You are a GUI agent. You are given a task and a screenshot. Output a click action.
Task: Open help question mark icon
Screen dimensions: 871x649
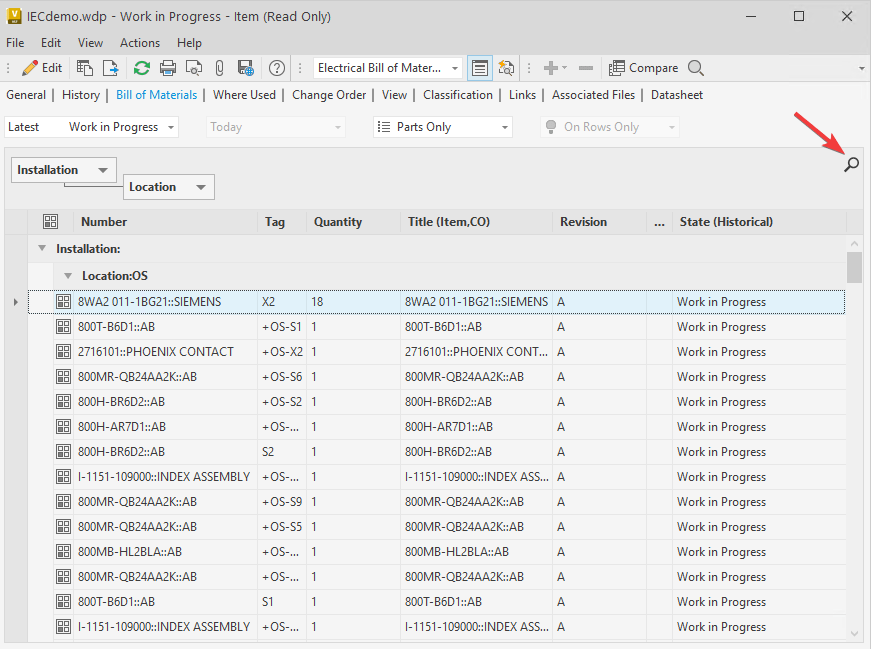pos(277,68)
